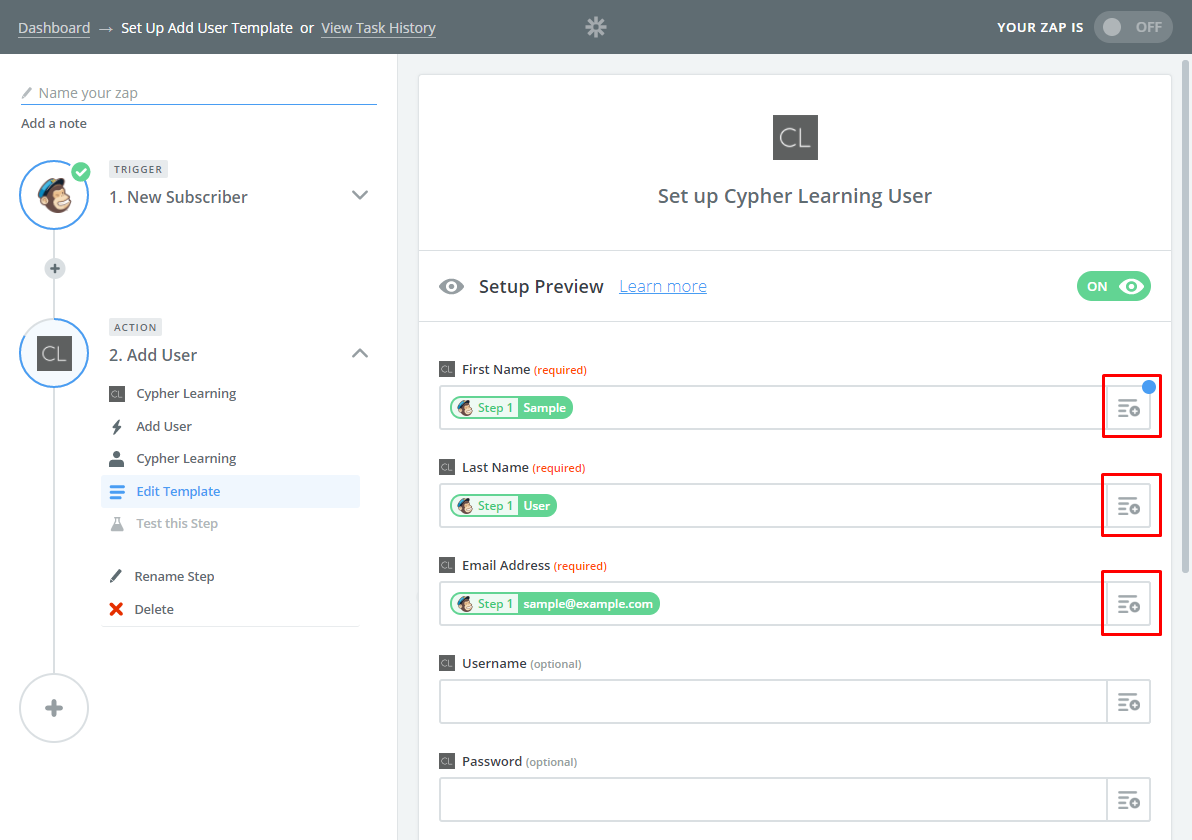Click the 1. New Subscriber step title
This screenshot has height=840, width=1192.
(x=178, y=197)
